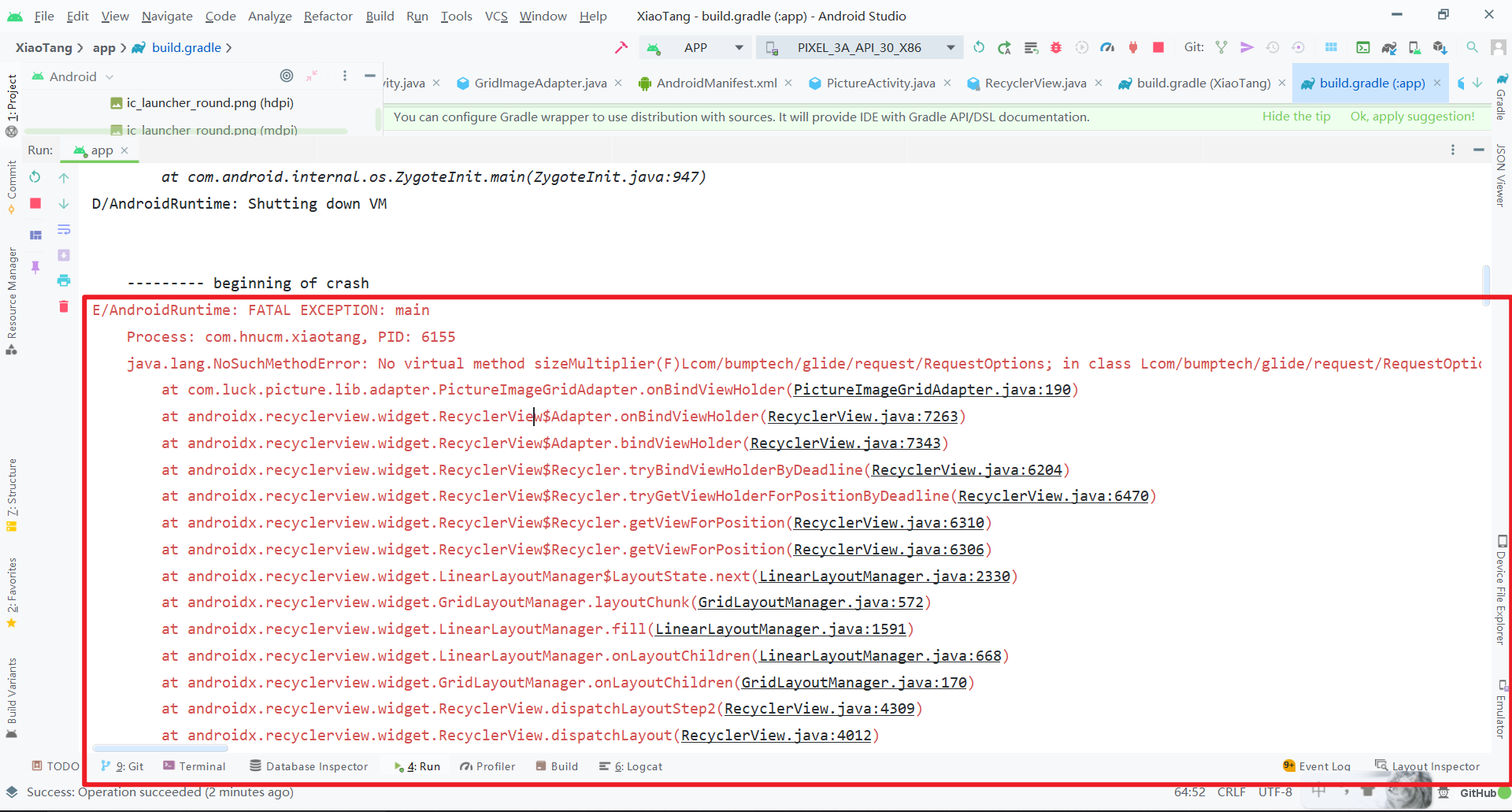
Task: Open the Profile app gauge icon
Action: click(x=1107, y=47)
